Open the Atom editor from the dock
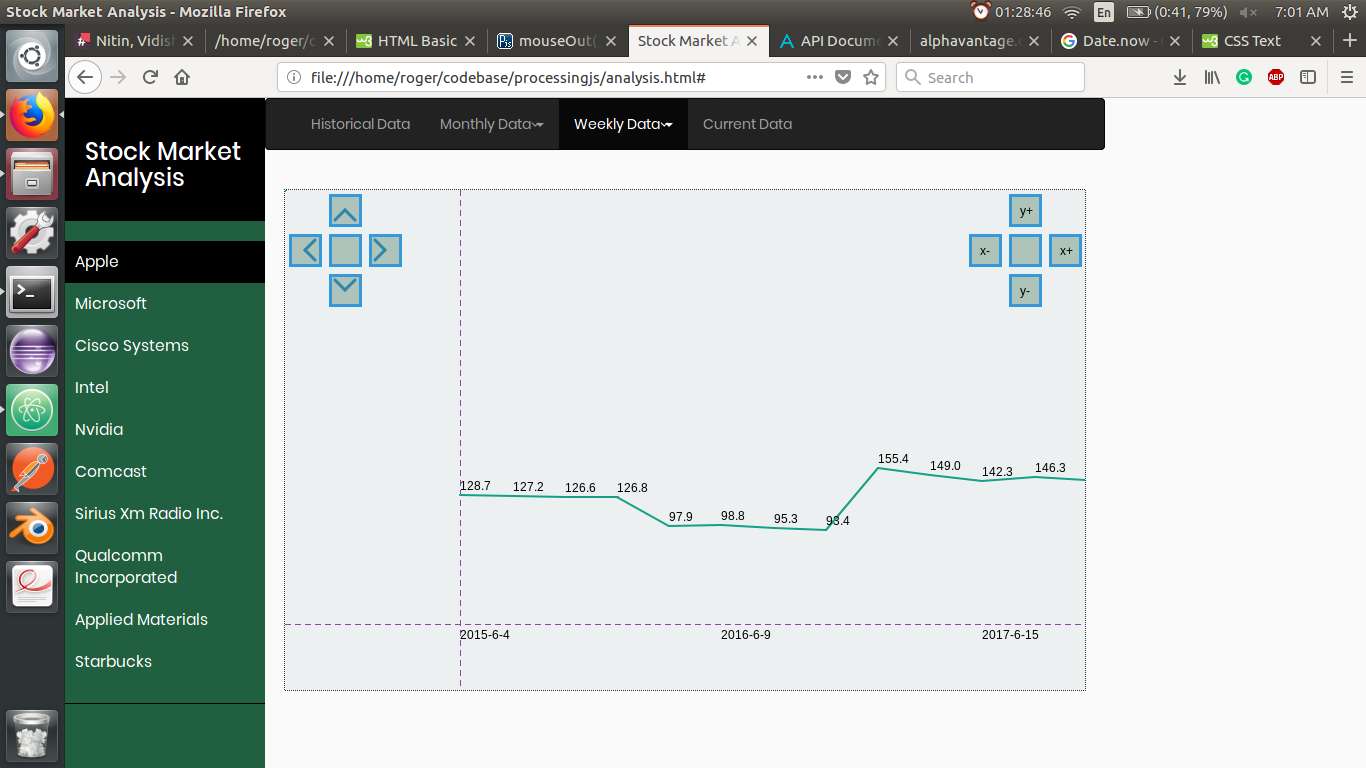1366x768 pixels. [x=32, y=410]
